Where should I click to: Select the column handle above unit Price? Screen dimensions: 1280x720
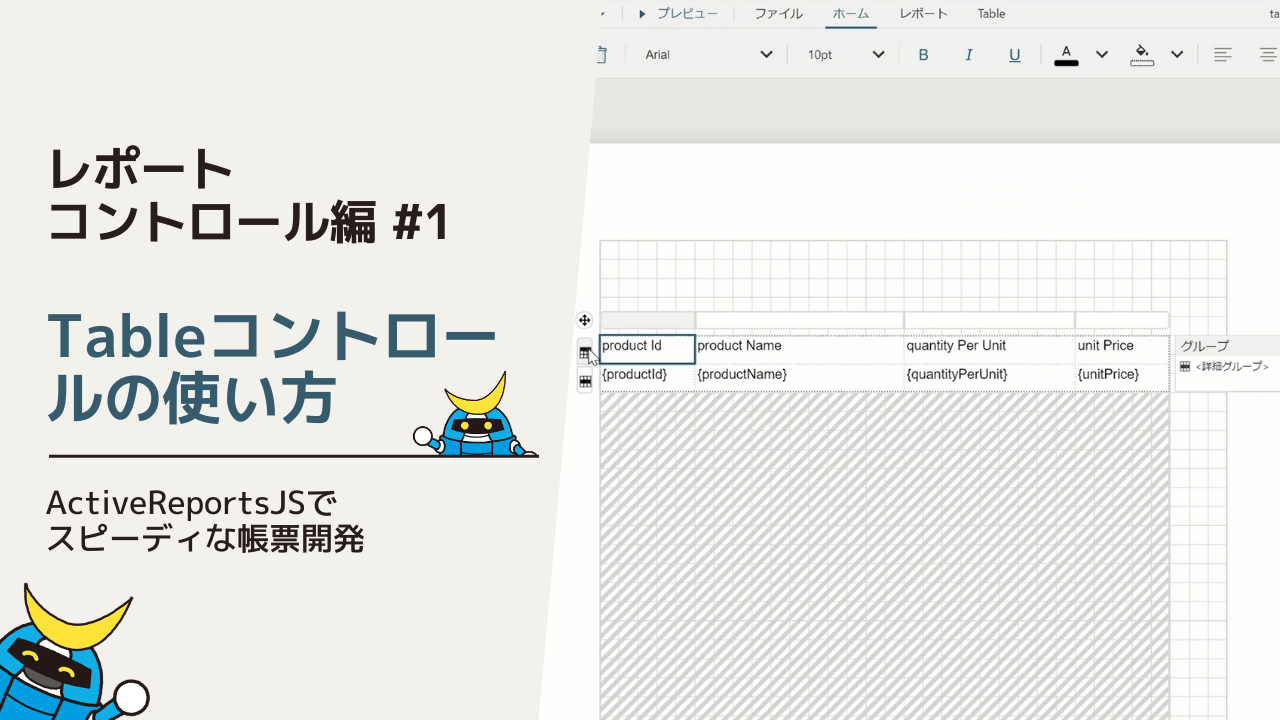click(1122, 320)
